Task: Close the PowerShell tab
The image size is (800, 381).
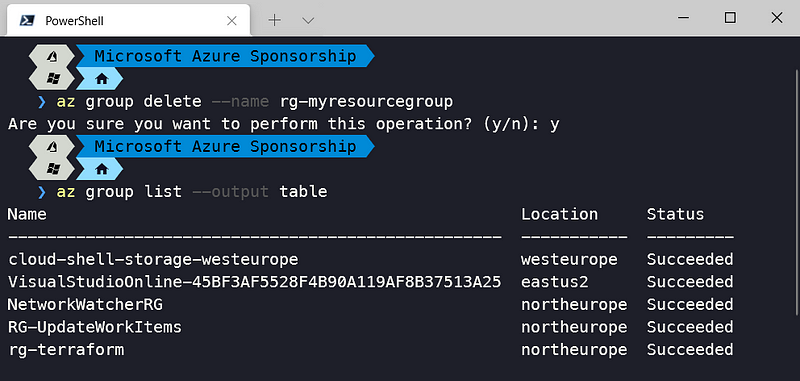Action: pos(232,20)
